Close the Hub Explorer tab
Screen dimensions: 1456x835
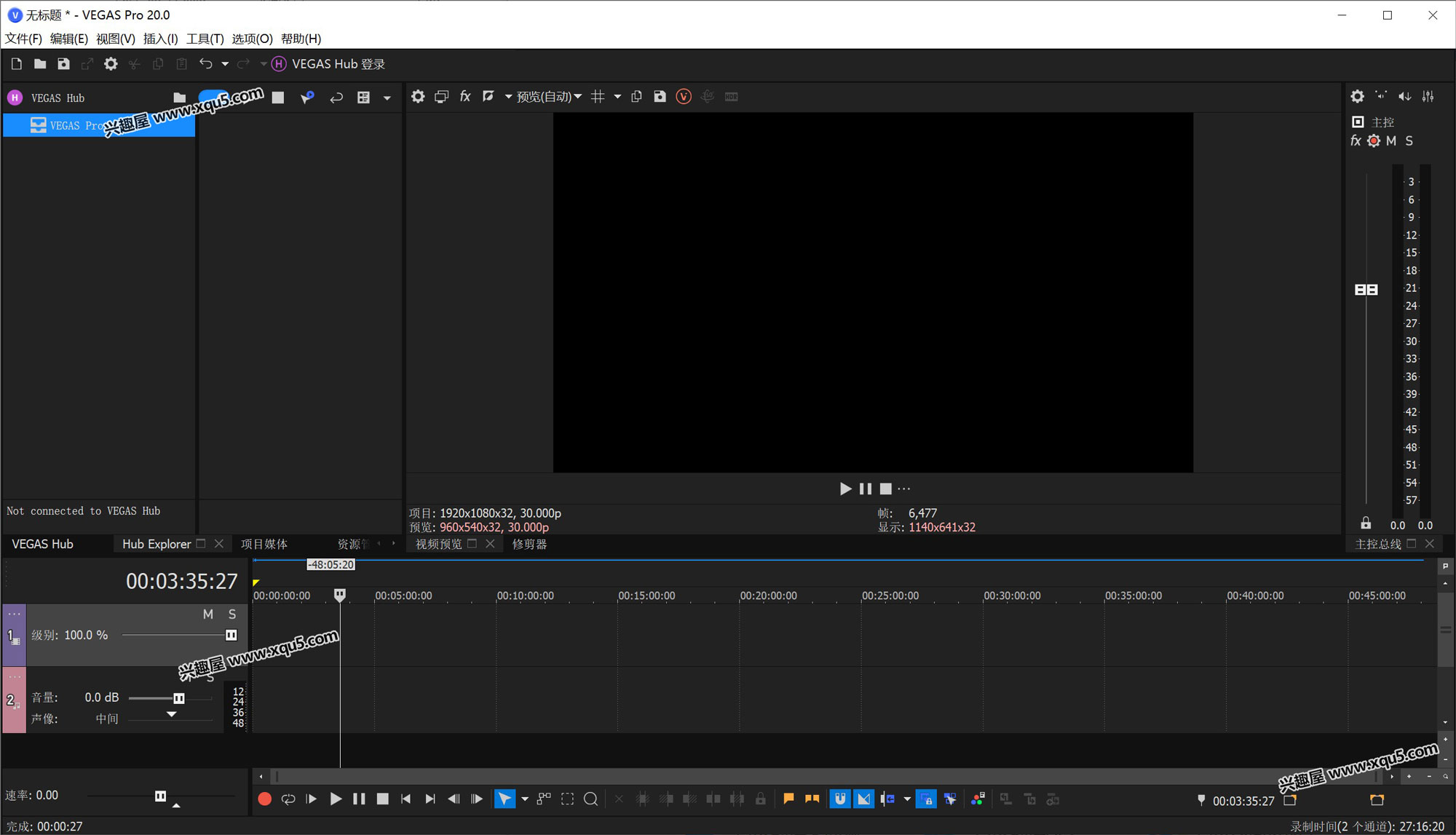pyautogui.click(x=218, y=544)
